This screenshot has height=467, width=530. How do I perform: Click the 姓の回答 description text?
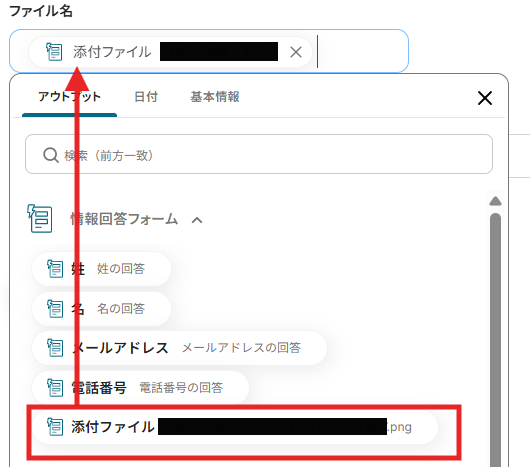pos(121,269)
